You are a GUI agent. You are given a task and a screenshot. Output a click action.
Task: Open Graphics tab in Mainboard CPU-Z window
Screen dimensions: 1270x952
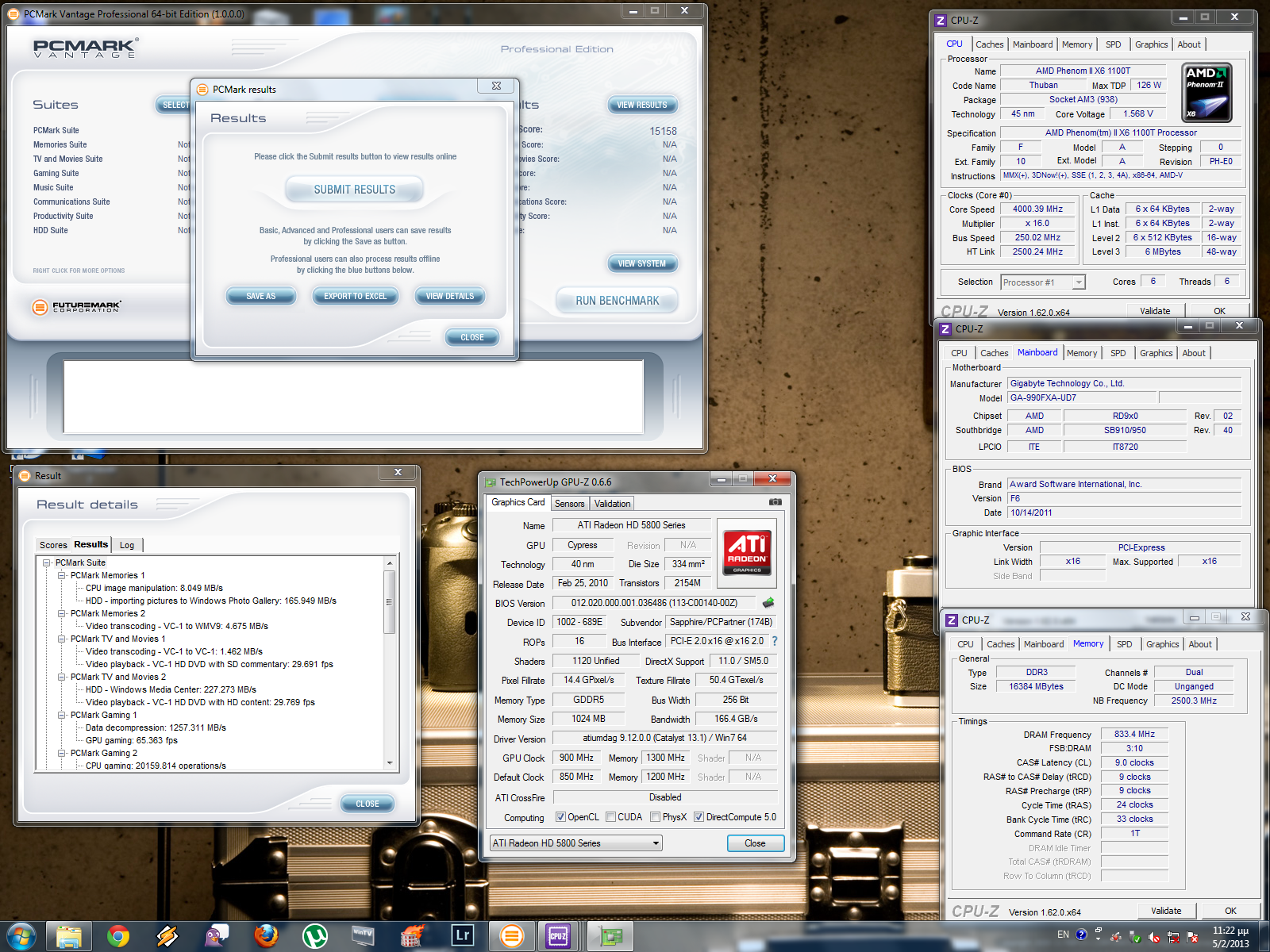[x=1156, y=353]
